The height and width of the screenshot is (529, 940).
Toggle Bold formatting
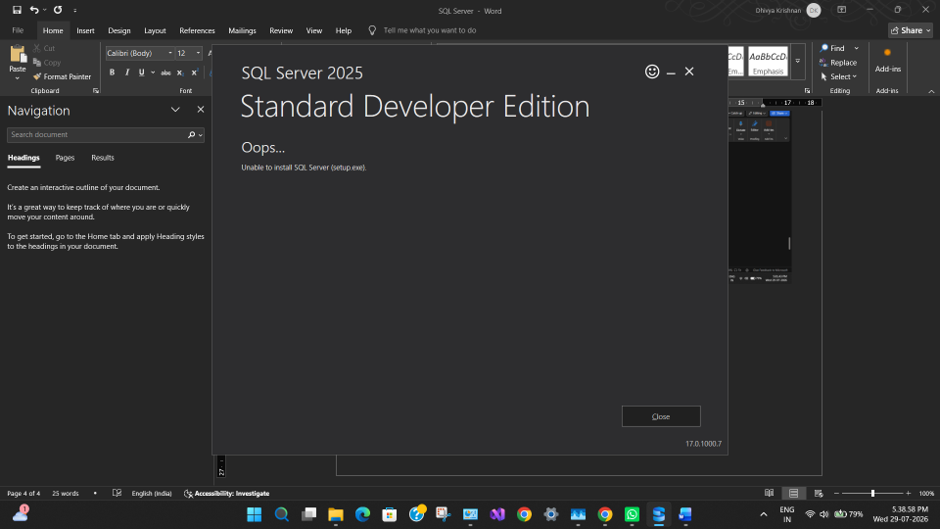tap(112, 73)
